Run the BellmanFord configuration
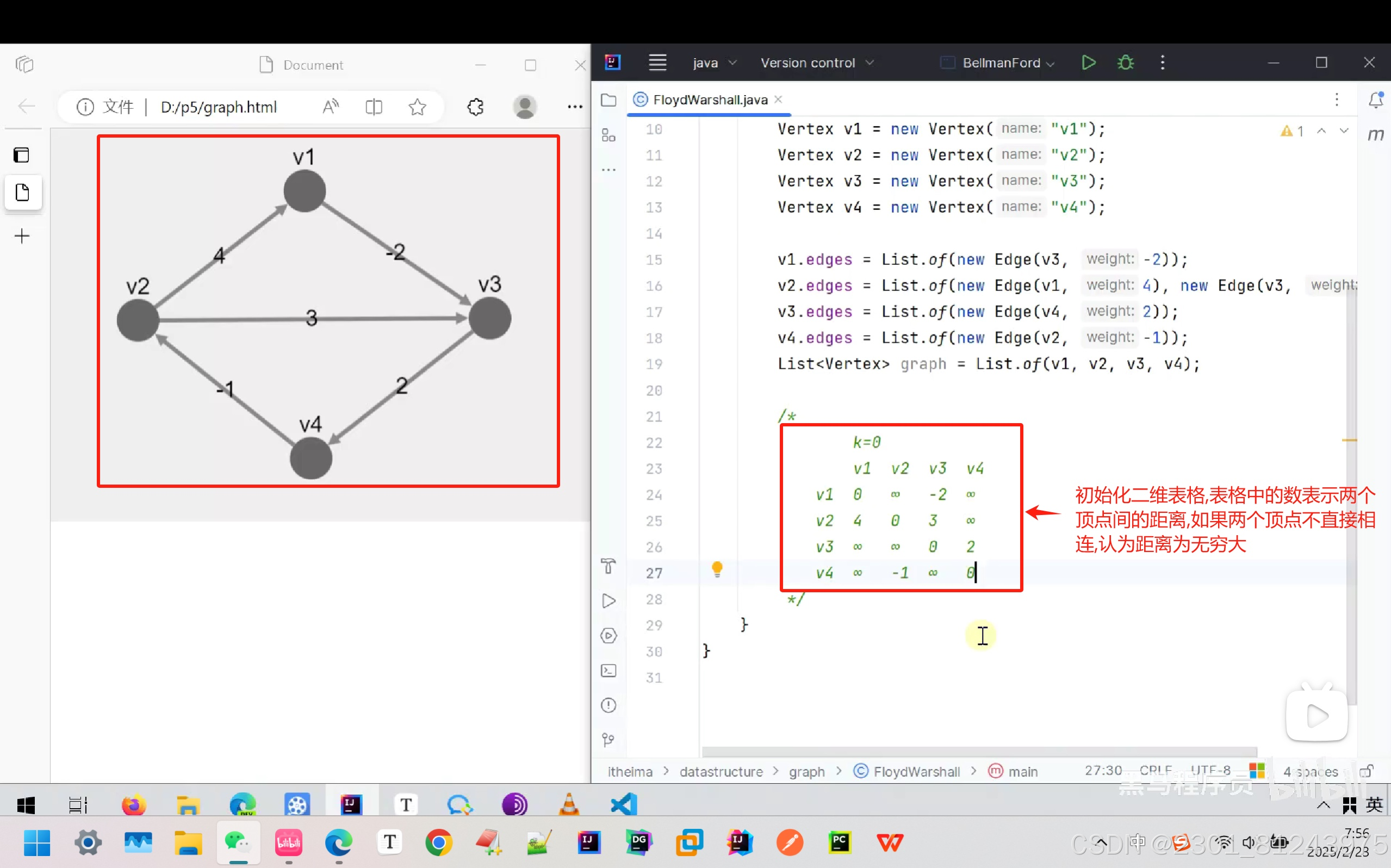This screenshot has width=1391, height=868. click(x=1088, y=63)
